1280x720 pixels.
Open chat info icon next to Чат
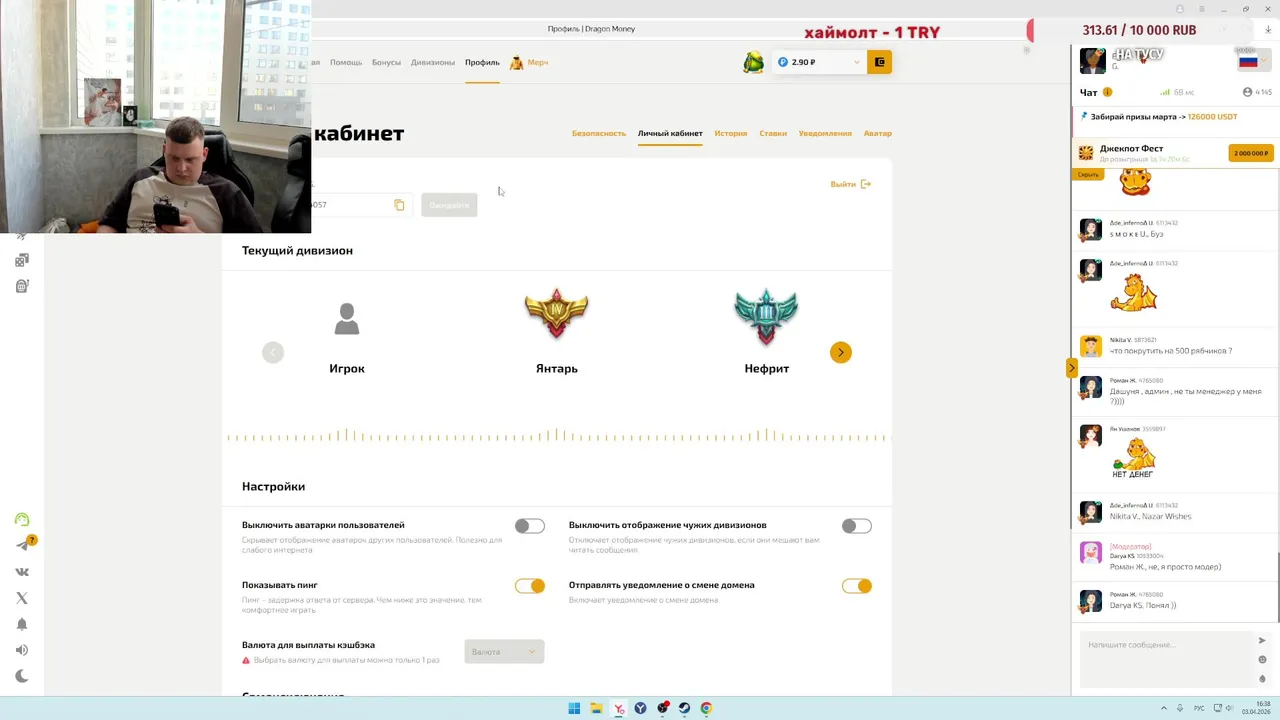click(1107, 92)
